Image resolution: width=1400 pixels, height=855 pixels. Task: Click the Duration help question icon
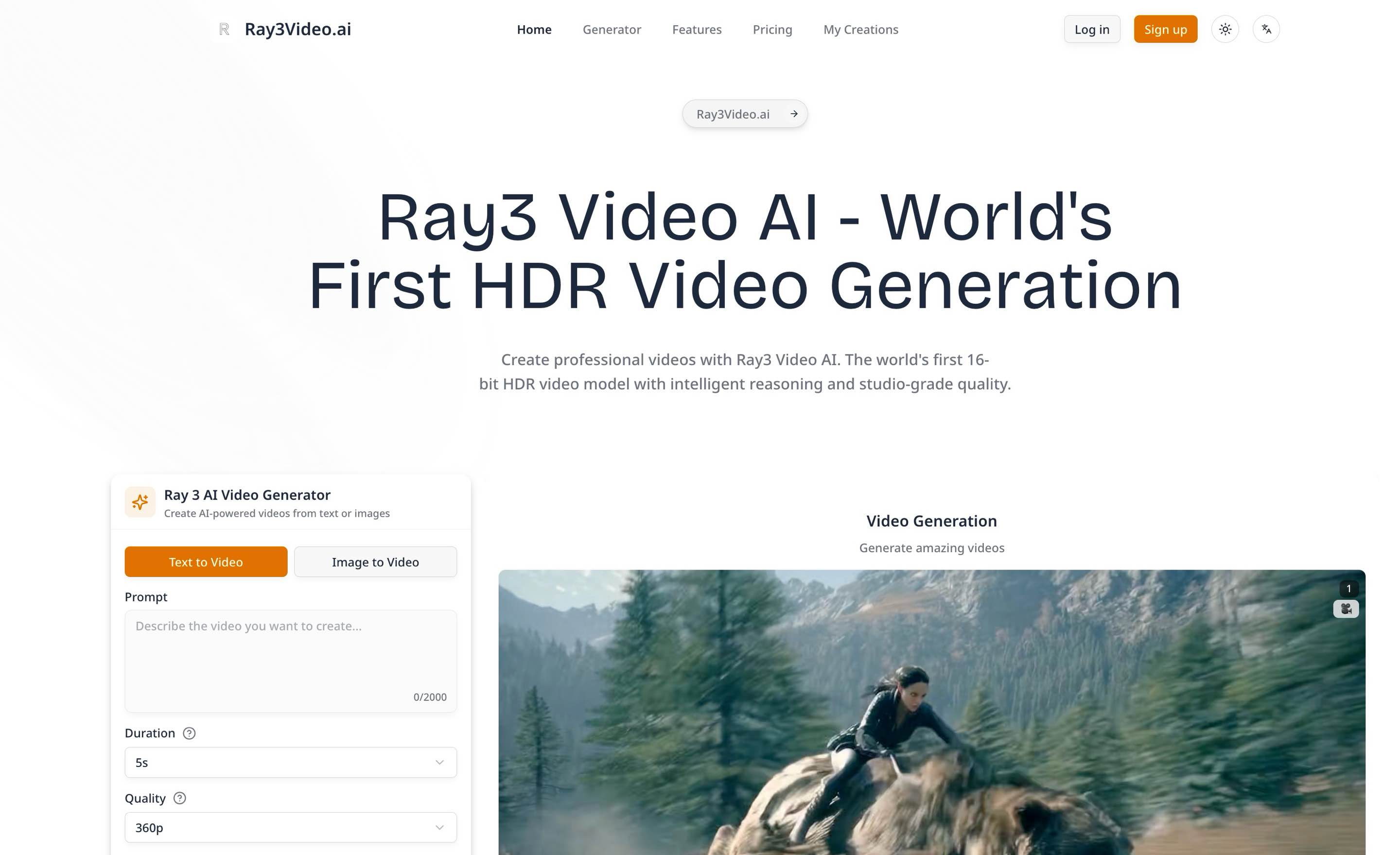tap(189, 733)
